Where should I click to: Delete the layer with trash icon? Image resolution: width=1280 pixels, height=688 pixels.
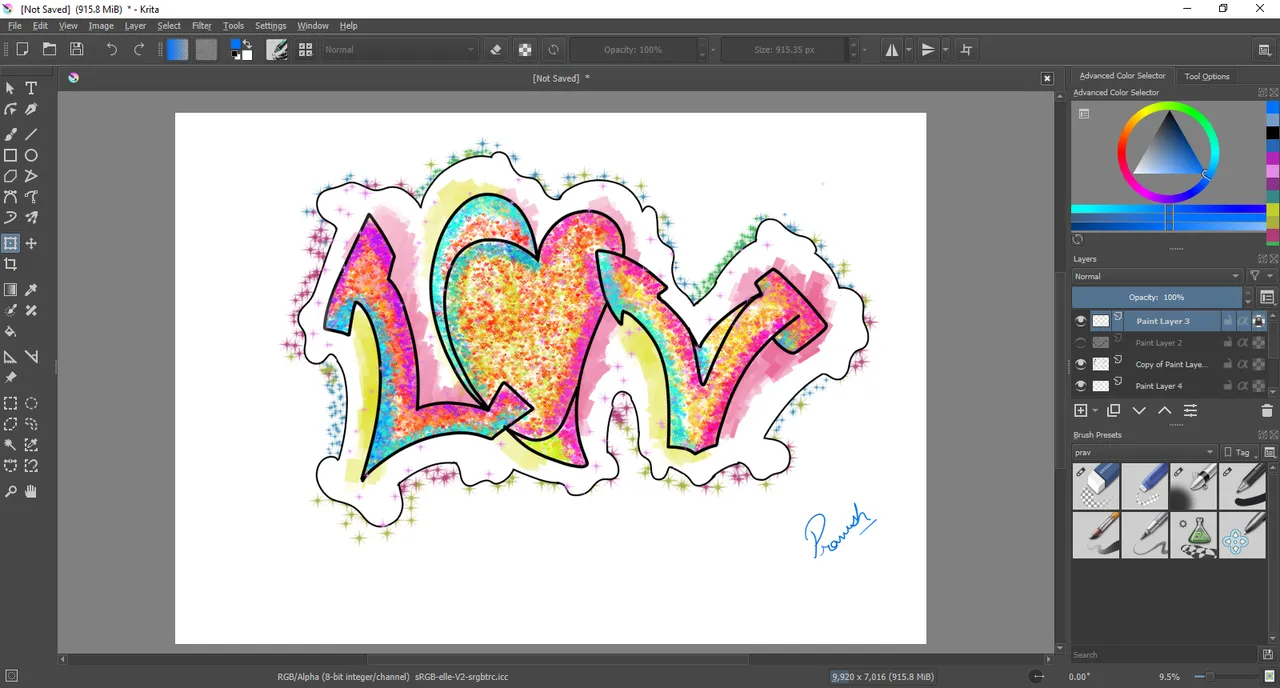[1267, 411]
